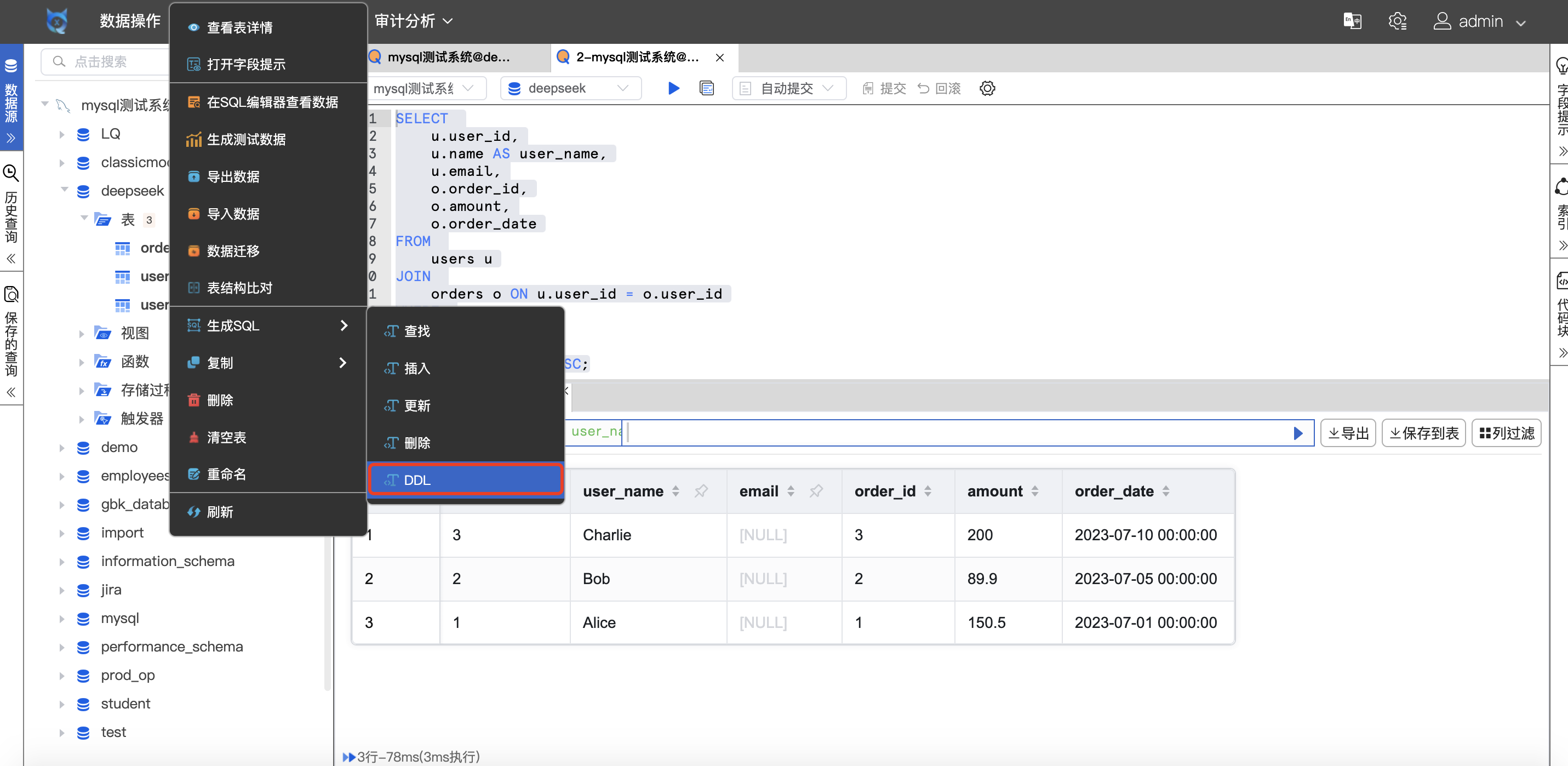
Task: Sort the order_date column
Action: pos(1166,491)
